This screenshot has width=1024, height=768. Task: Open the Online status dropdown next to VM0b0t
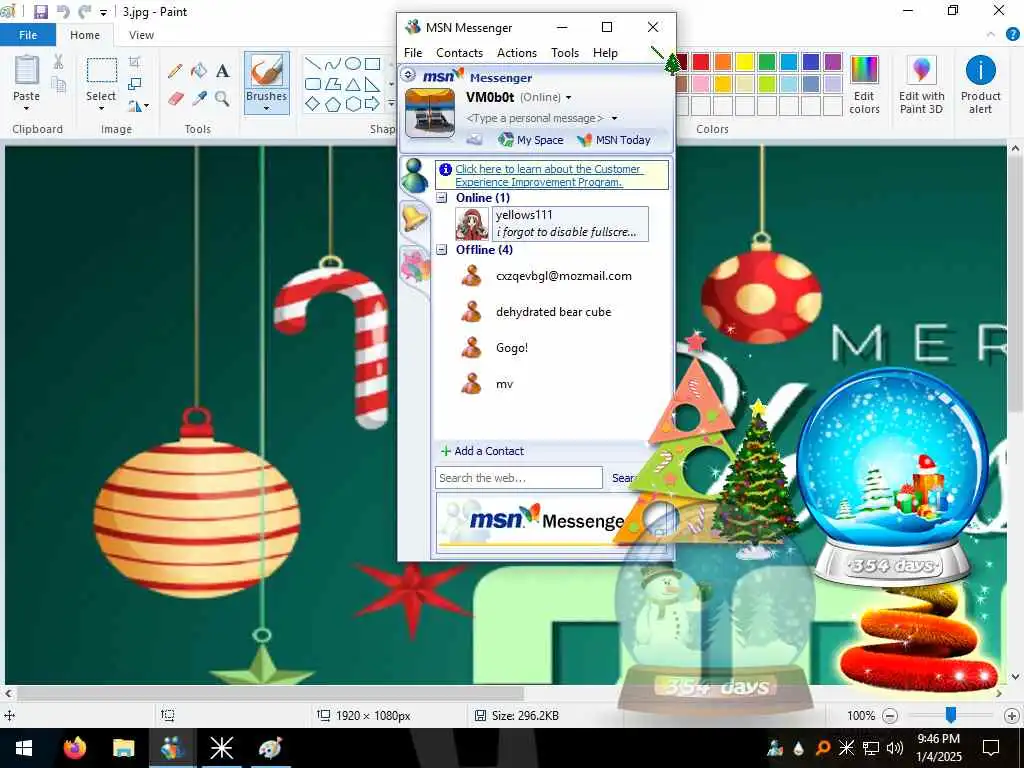tap(568, 97)
